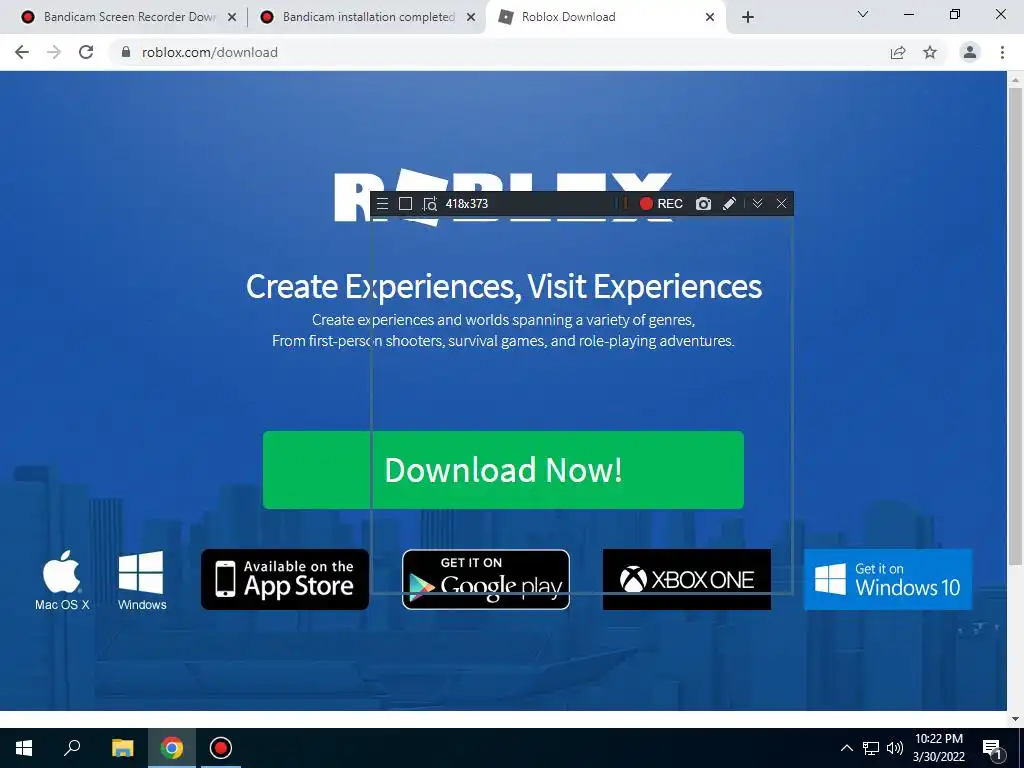Switch to Bandicam Screen Recorder Download tab
Screen dimensions: 1024x768
pos(129,17)
